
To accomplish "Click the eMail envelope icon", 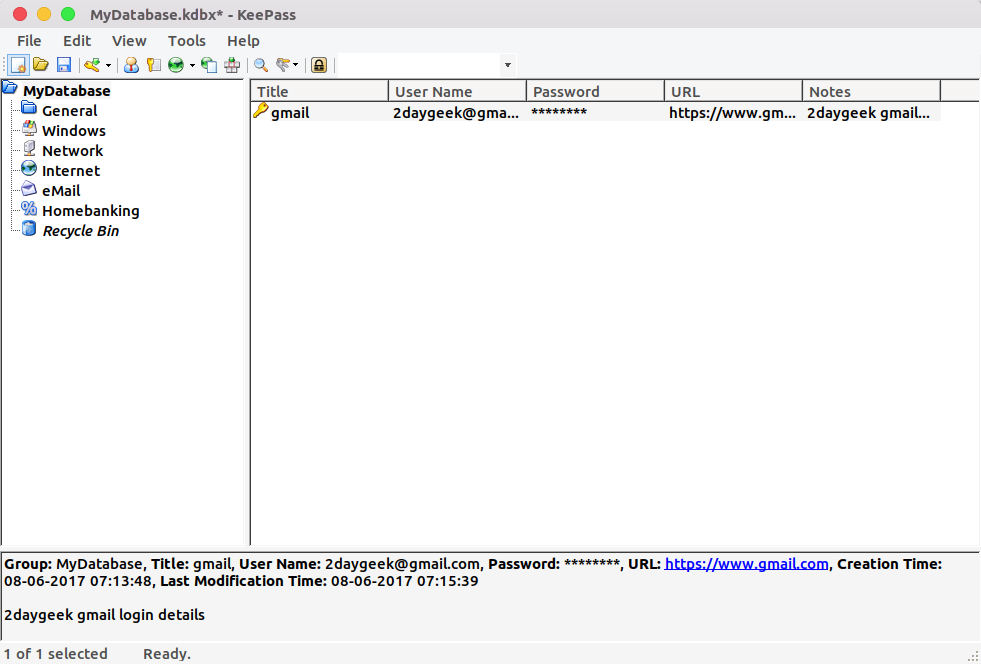I will pyautogui.click(x=29, y=188).
